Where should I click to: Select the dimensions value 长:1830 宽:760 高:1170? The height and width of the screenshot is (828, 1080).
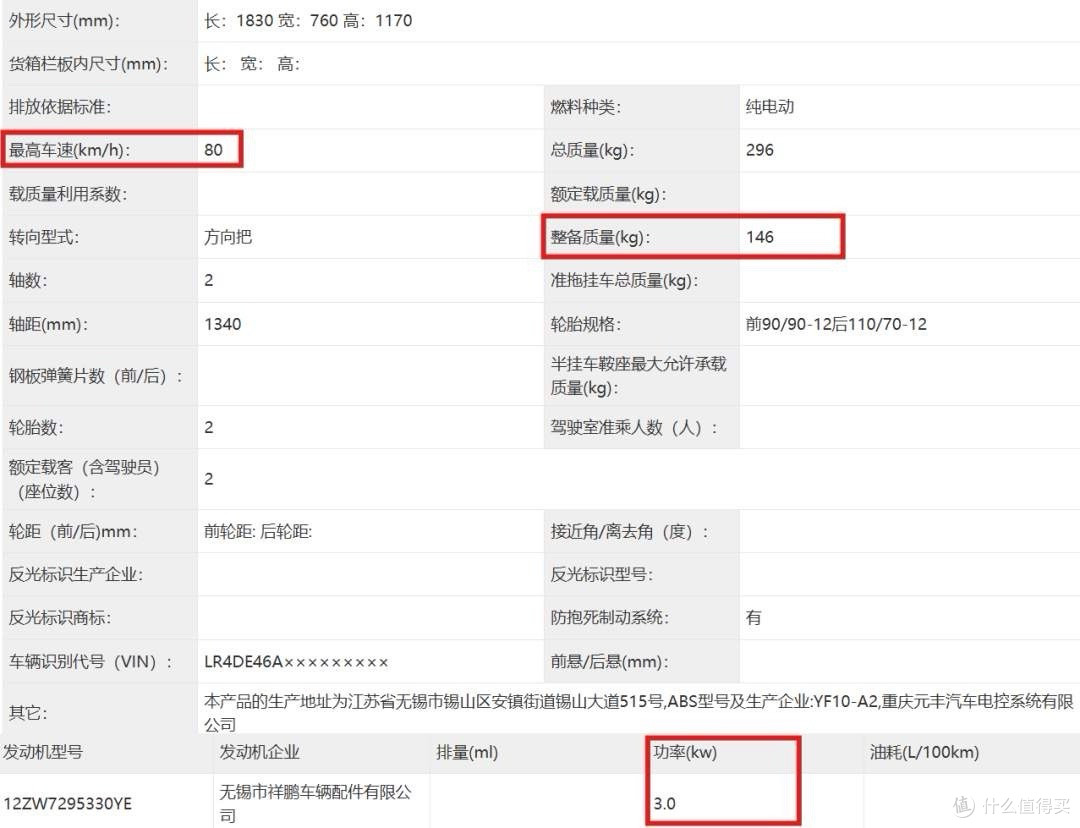(308, 21)
